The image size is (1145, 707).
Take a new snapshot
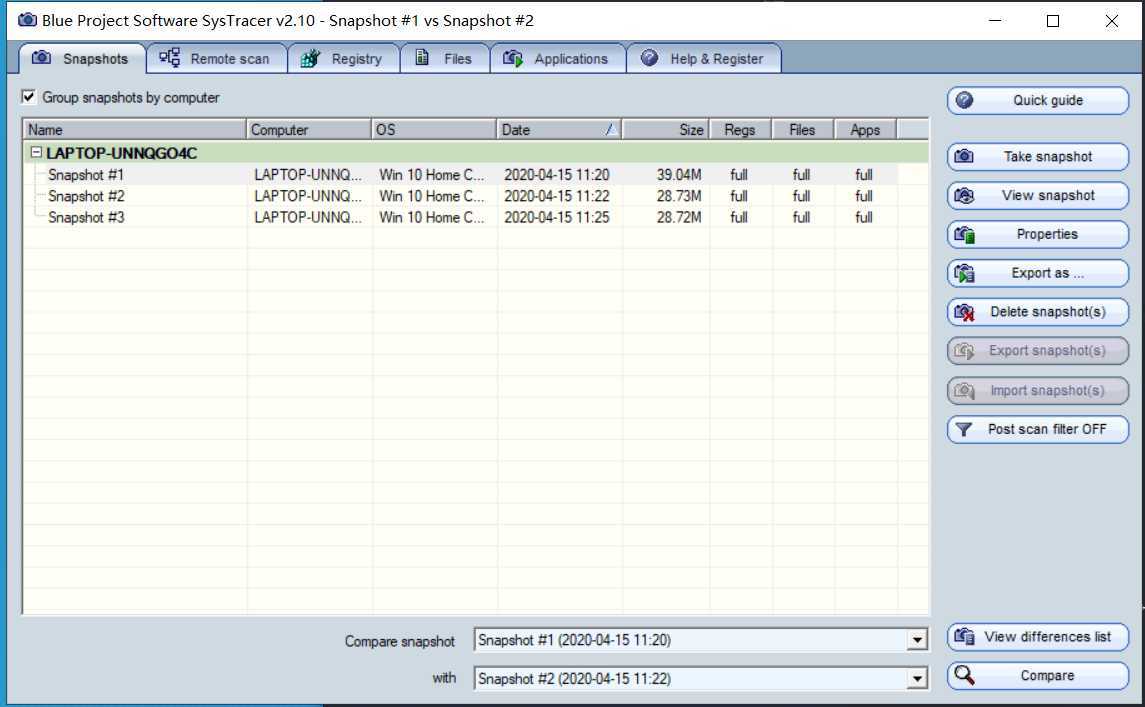click(x=1038, y=156)
